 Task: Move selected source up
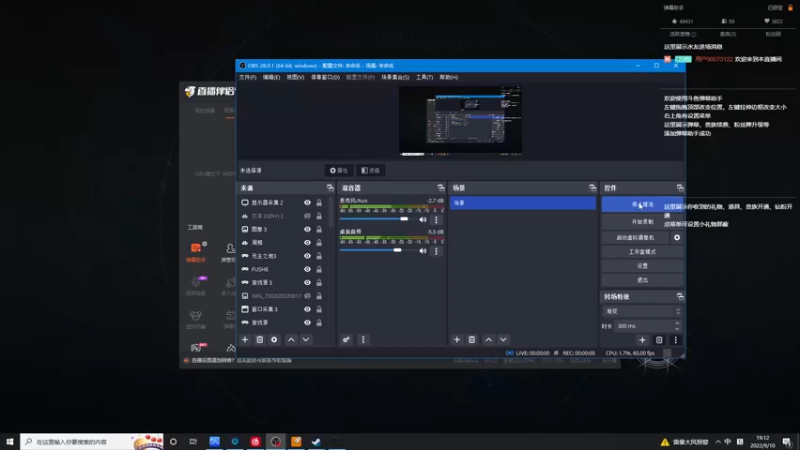291,340
